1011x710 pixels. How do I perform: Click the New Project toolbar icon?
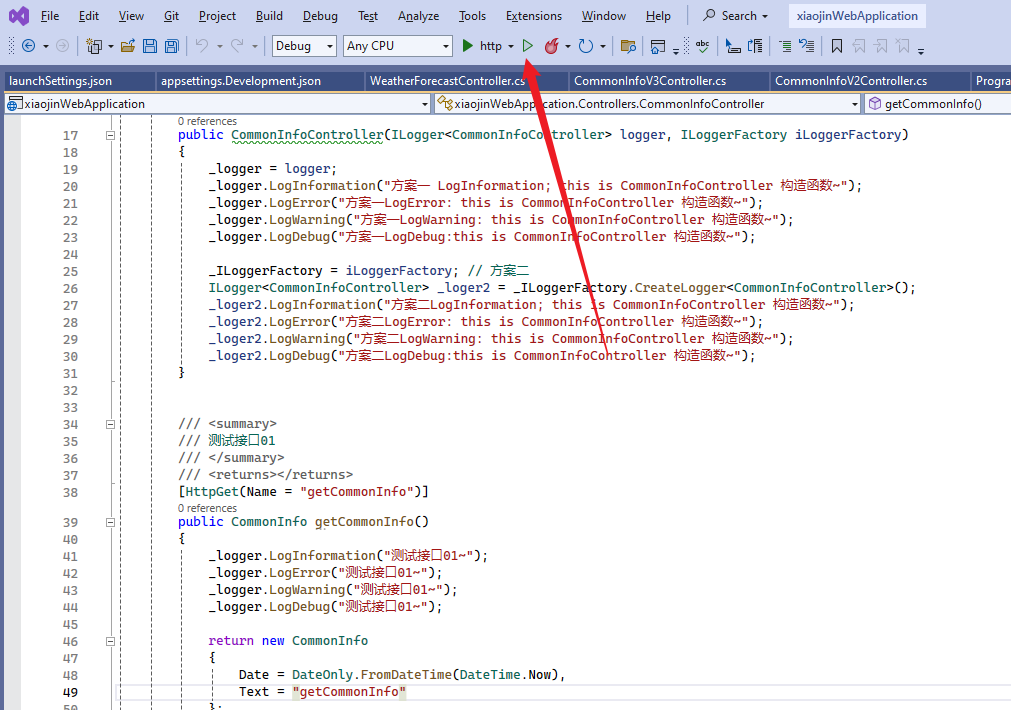coord(93,45)
